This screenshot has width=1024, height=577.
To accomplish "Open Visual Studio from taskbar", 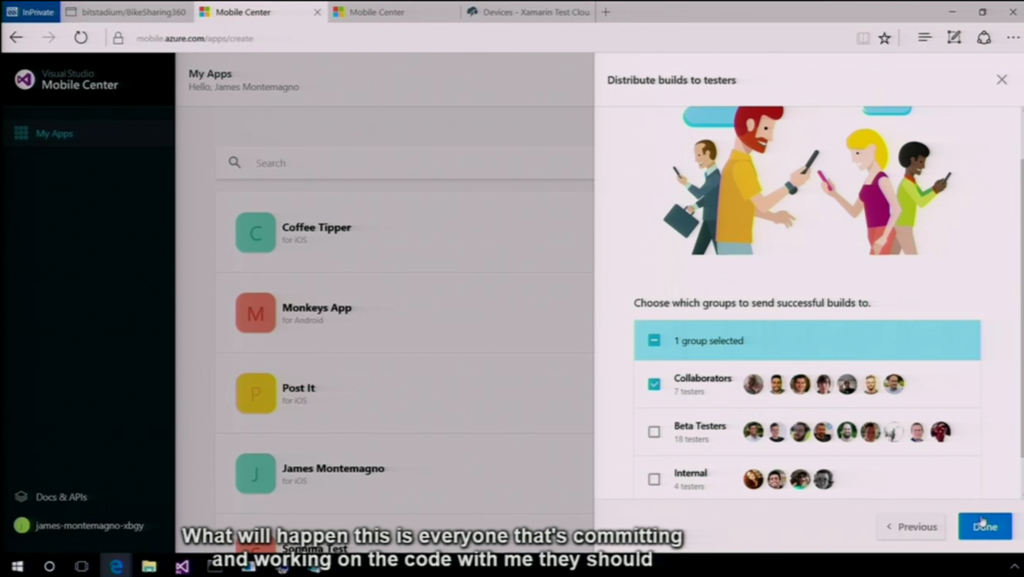I will point(182,566).
